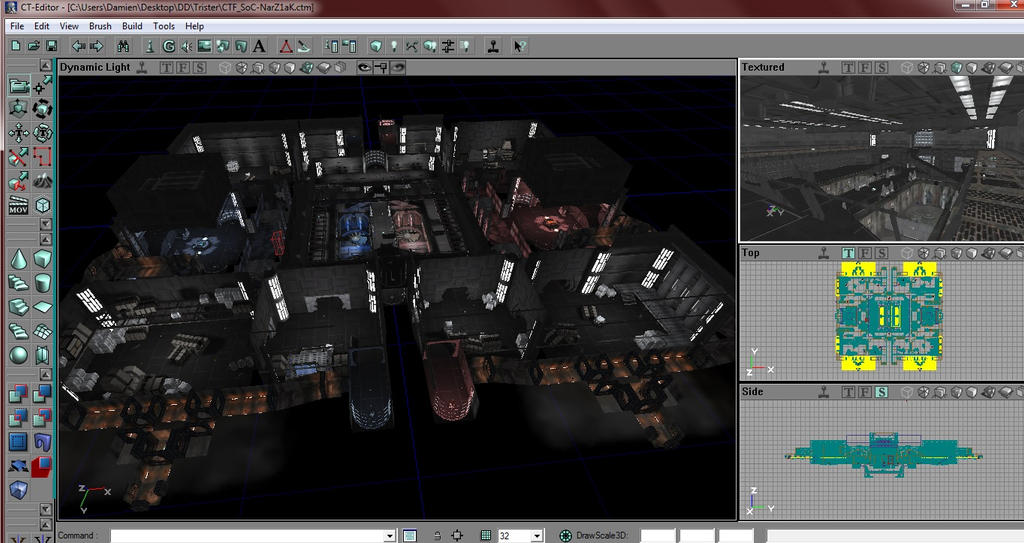Screen dimensions: 1024x543
Task: Open the letter A toolbar icon
Action: click(259, 46)
